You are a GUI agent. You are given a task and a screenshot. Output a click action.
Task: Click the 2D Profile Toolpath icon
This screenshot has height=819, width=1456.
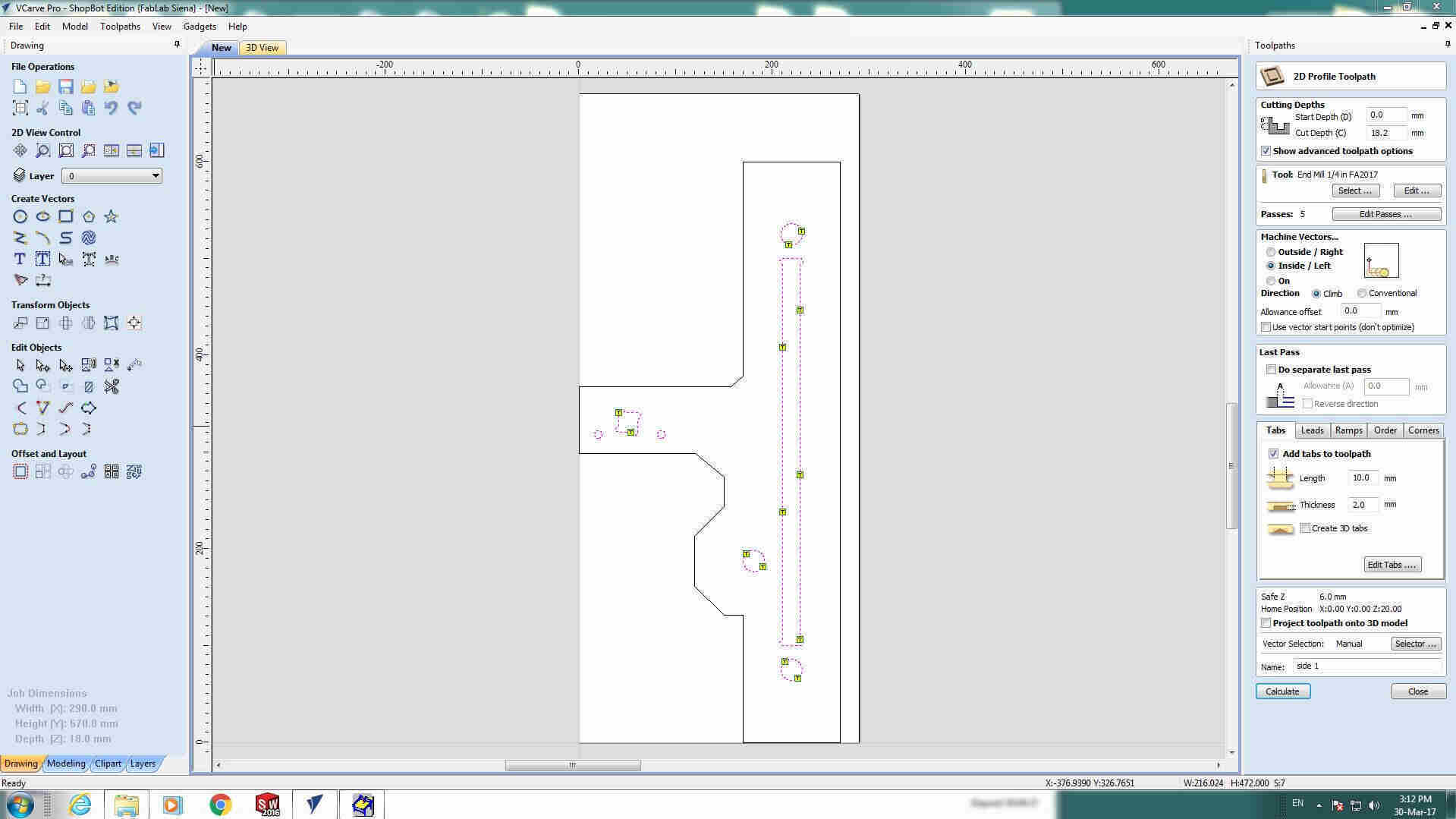[x=1272, y=76]
